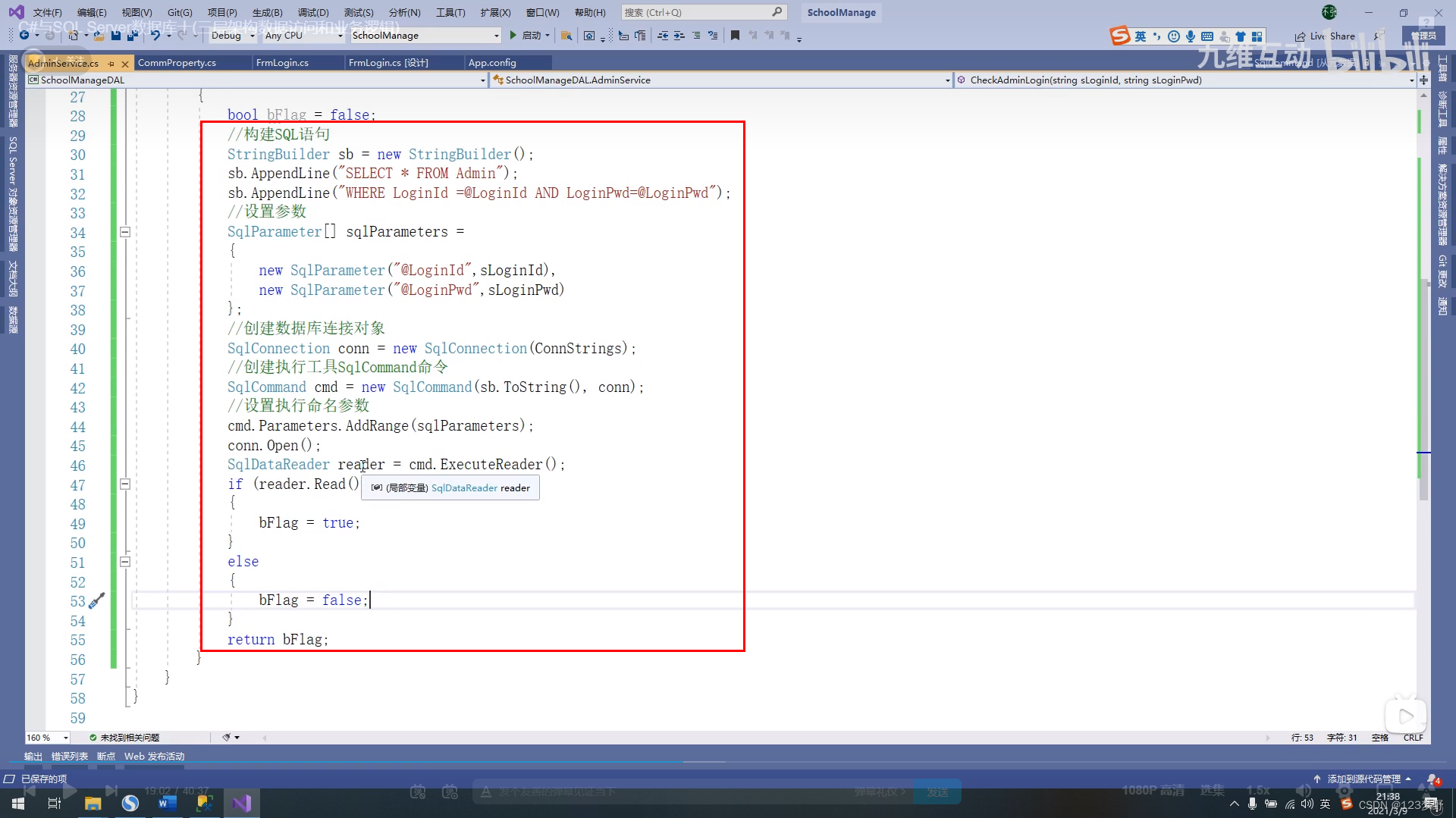Screen dimensions: 1456x818
Task: Open the SQL Server 对象资源管理器 side tab
Action: (12, 195)
